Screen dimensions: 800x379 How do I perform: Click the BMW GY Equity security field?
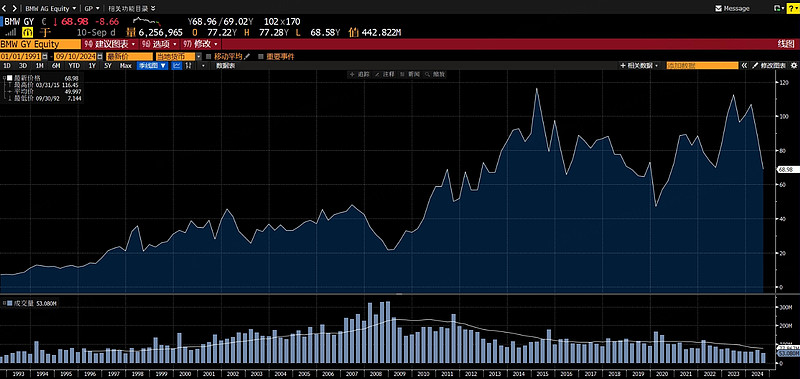coord(40,44)
